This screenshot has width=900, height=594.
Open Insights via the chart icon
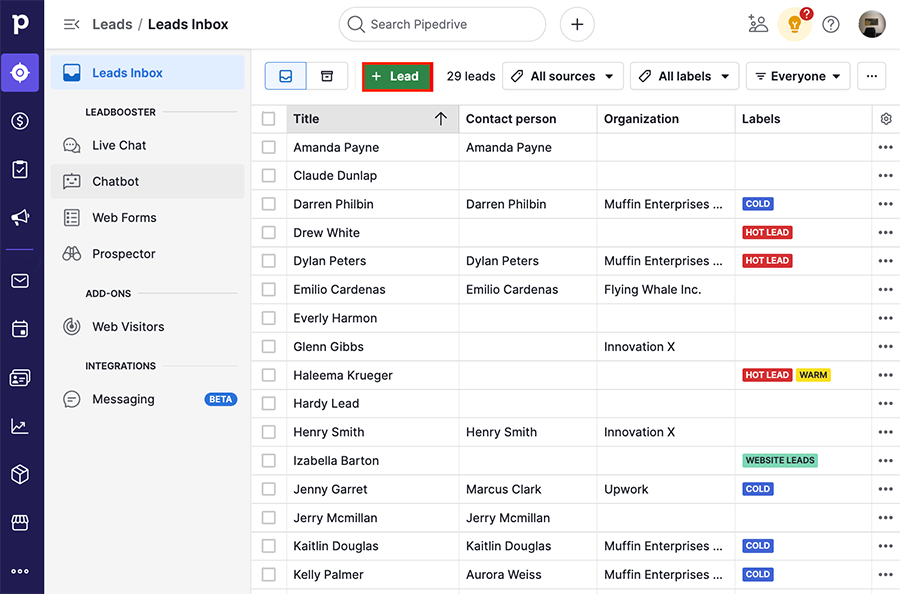pyautogui.click(x=21, y=425)
